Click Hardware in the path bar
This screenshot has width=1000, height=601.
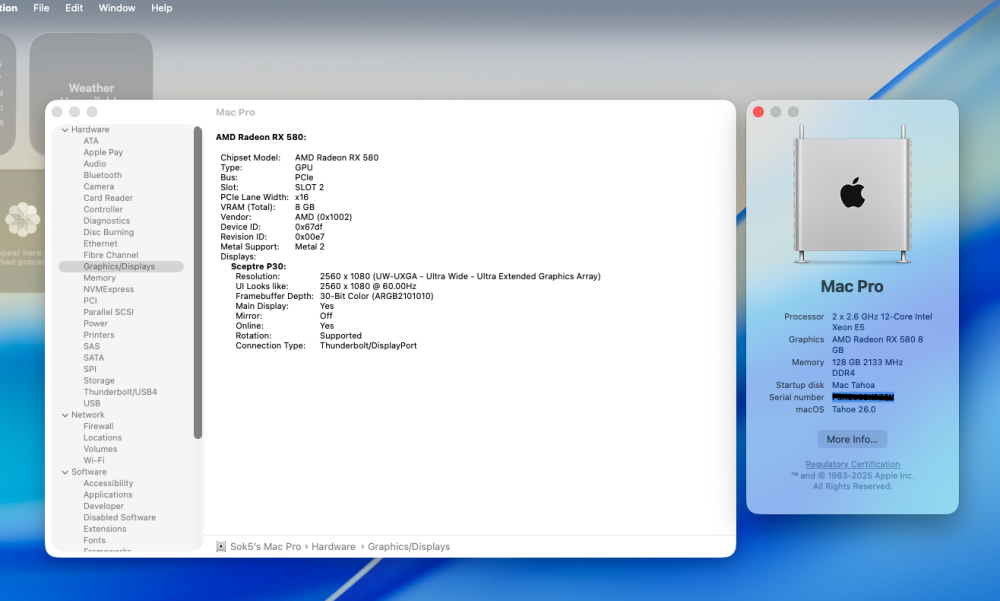pyautogui.click(x=333, y=547)
